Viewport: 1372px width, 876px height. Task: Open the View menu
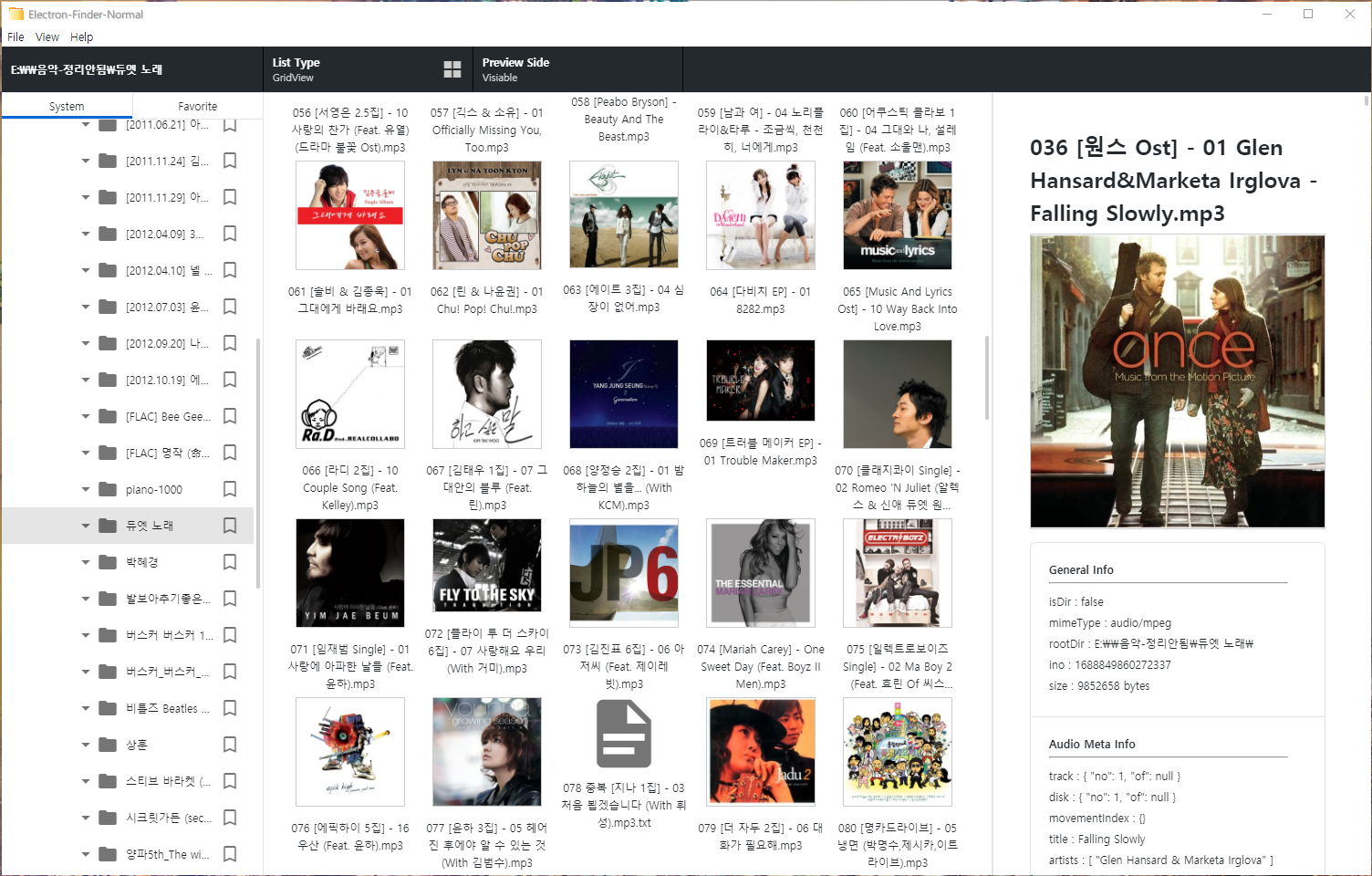47,37
